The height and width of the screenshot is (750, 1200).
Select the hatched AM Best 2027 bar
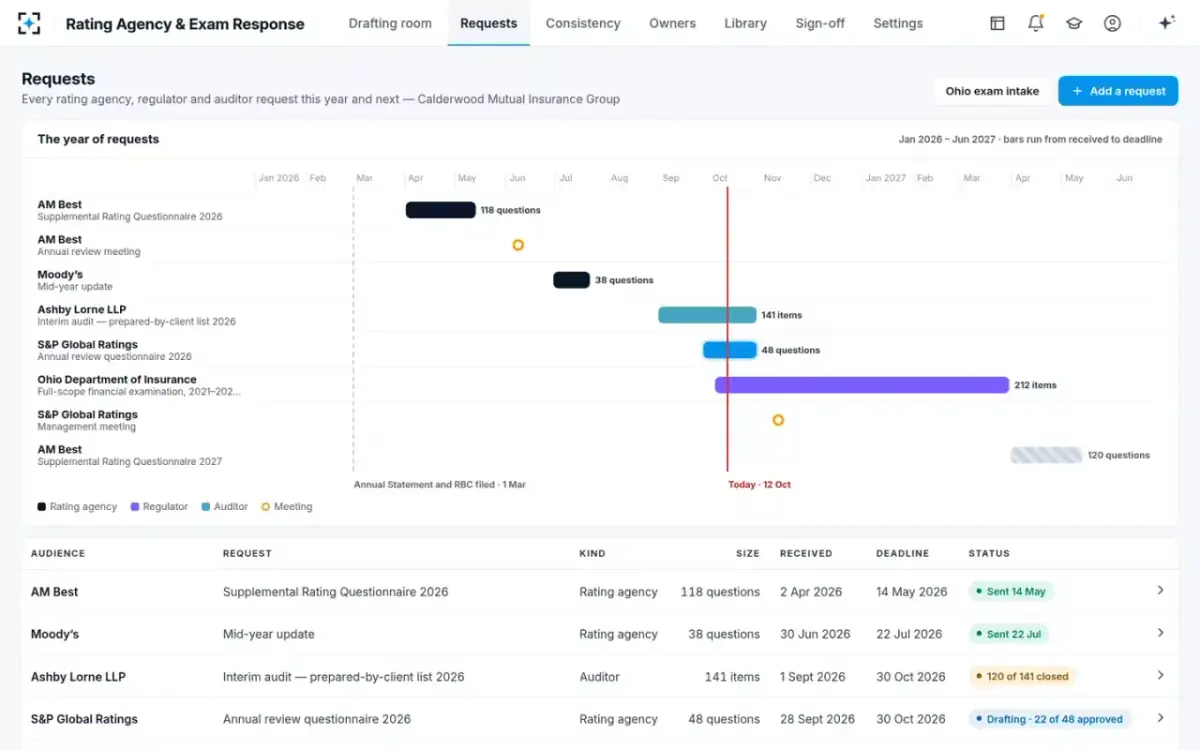1046,455
